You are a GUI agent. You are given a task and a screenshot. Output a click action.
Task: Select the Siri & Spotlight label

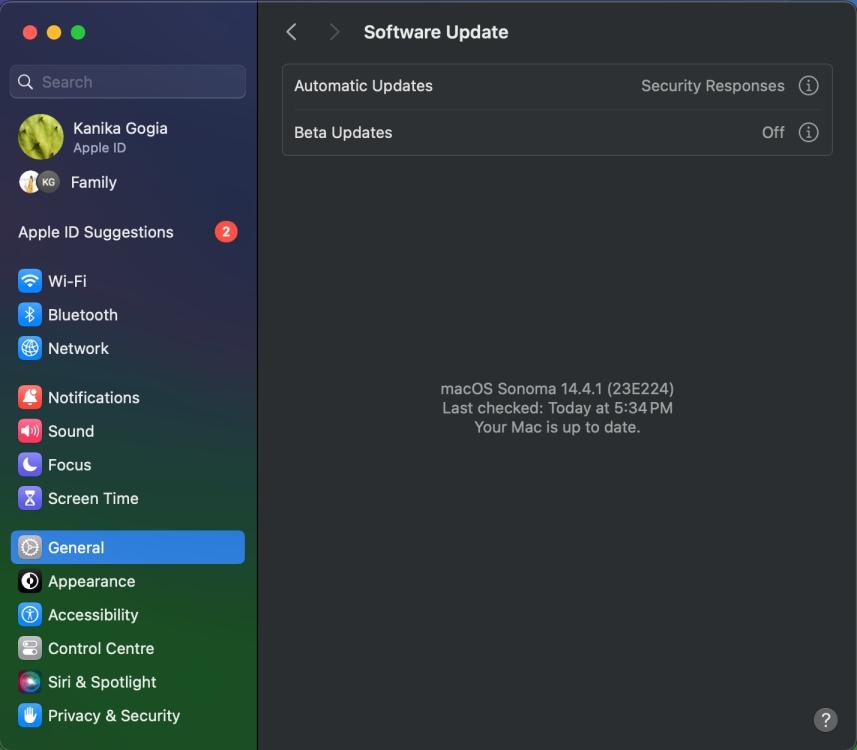[x=102, y=682]
